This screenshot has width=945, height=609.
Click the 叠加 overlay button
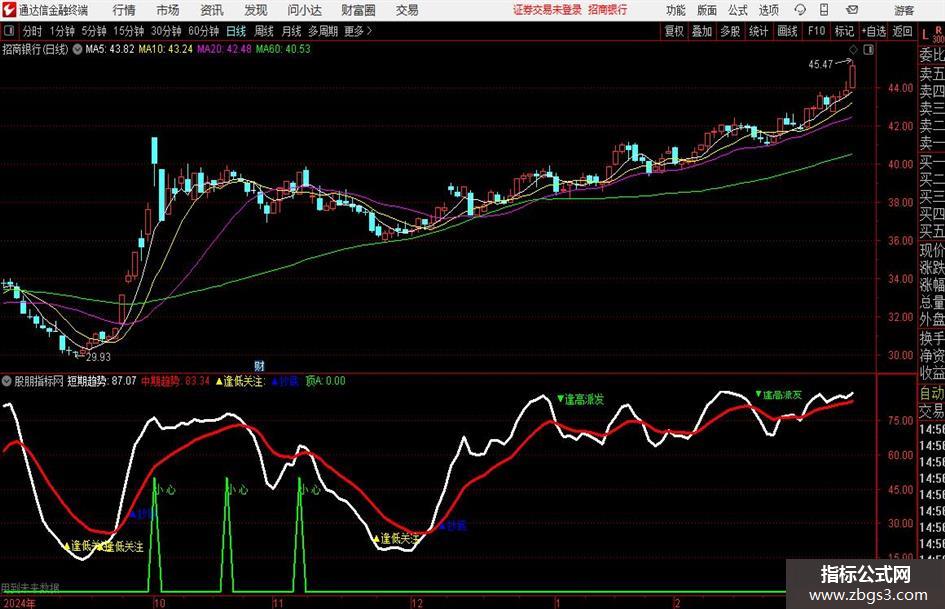tap(702, 31)
